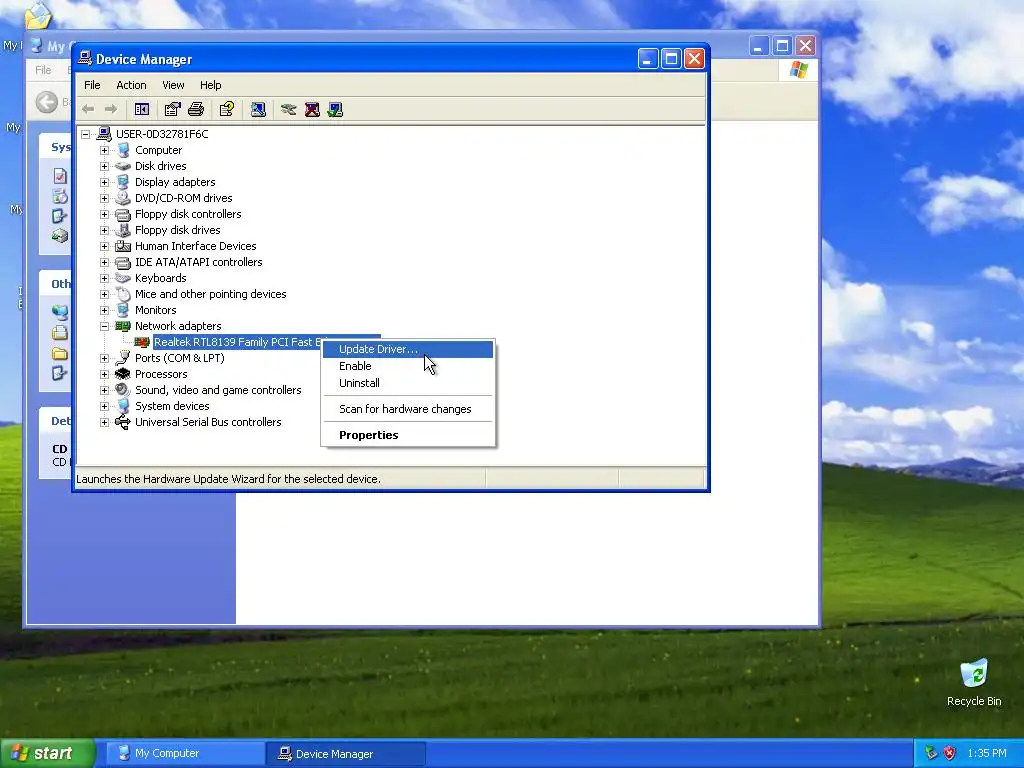This screenshot has height=768, width=1024.
Task: Click the File menu in My Computer window
Action: point(43,70)
